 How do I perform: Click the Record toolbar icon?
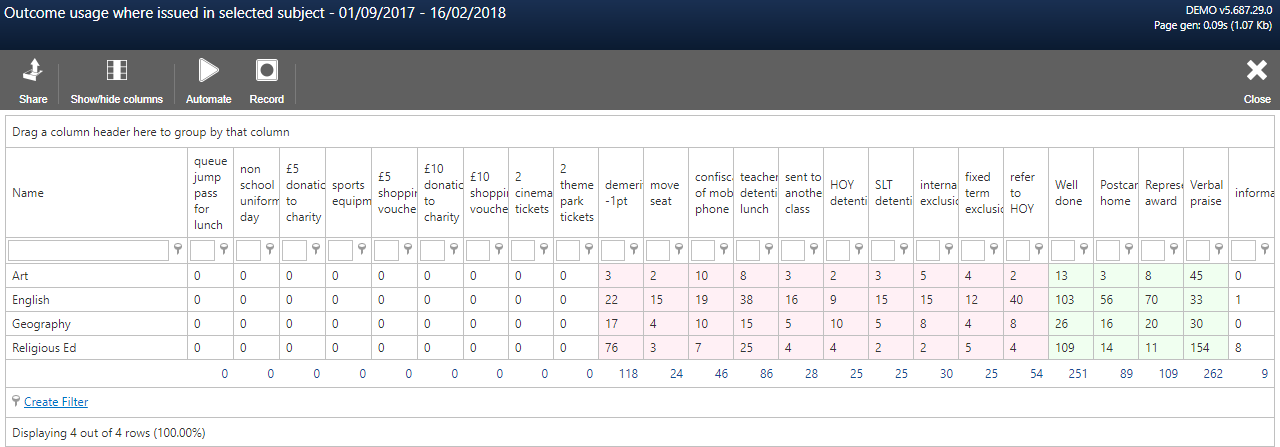[266, 70]
